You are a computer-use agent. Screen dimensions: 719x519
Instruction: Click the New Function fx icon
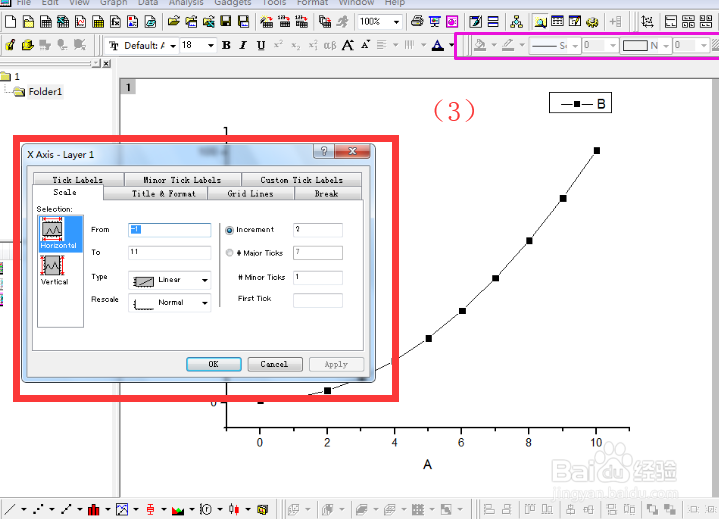[x=116, y=22]
